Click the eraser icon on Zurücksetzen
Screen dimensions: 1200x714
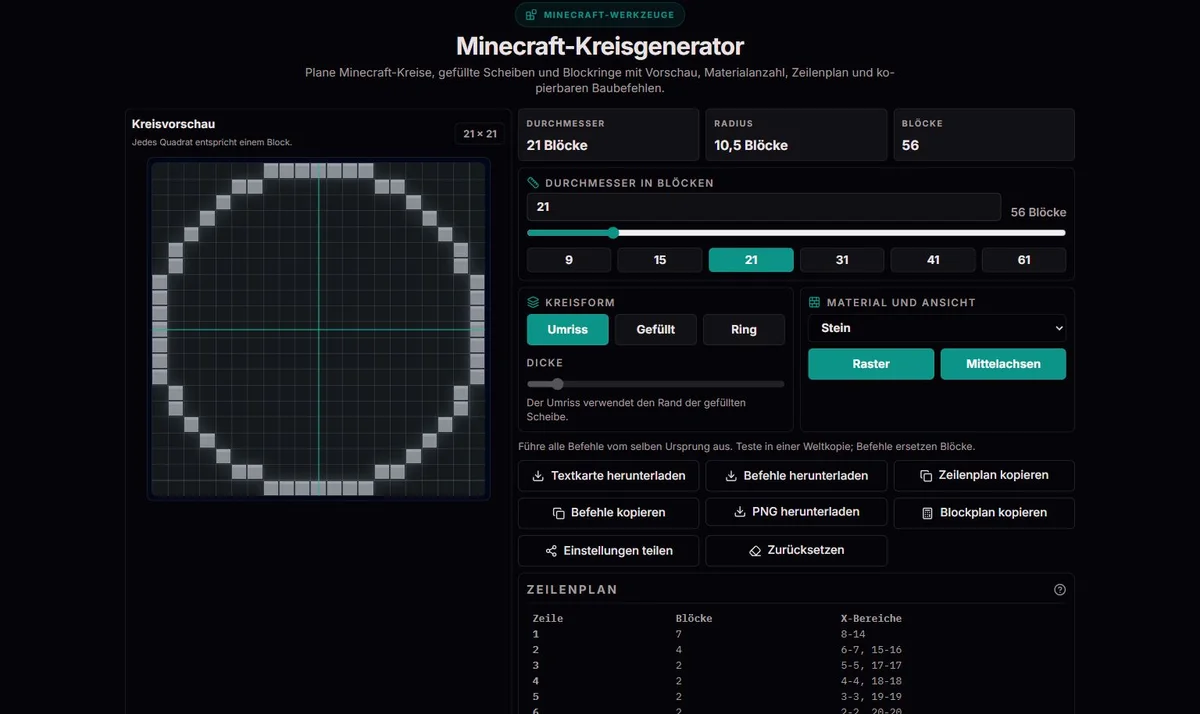click(755, 551)
